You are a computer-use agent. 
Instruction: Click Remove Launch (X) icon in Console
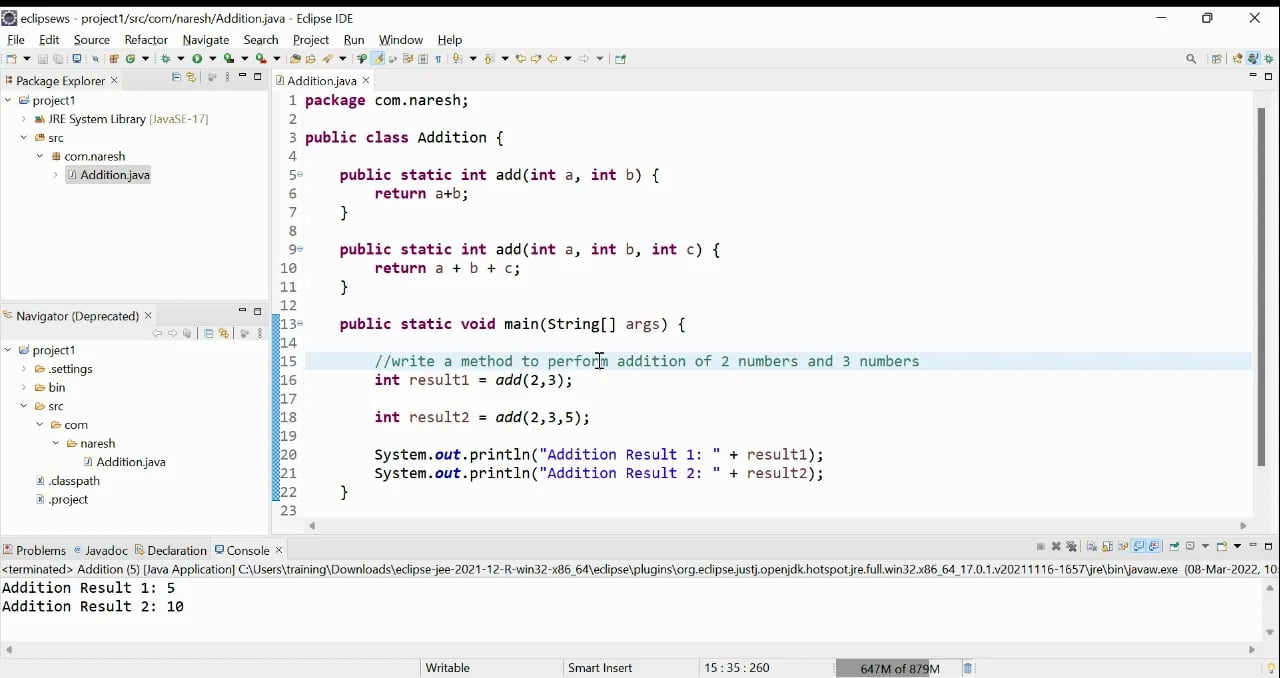1056,547
